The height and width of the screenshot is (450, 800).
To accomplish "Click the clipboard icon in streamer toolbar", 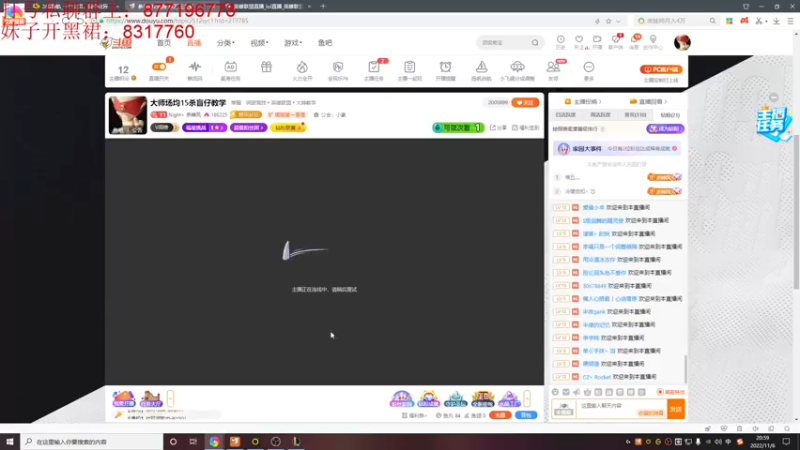I will tap(409, 67).
